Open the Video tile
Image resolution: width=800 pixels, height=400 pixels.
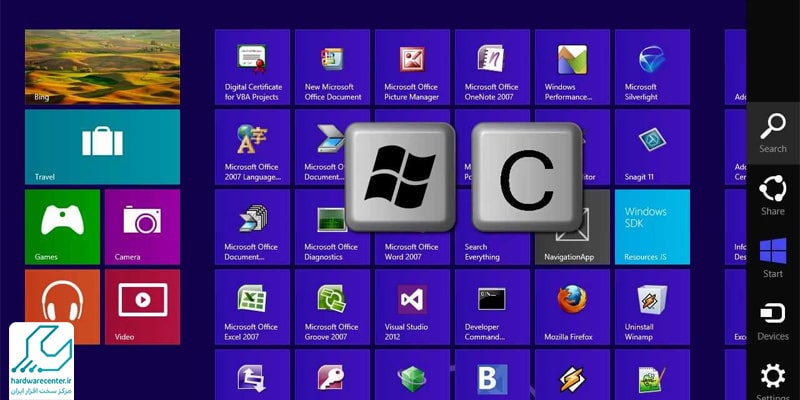[x=142, y=307]
